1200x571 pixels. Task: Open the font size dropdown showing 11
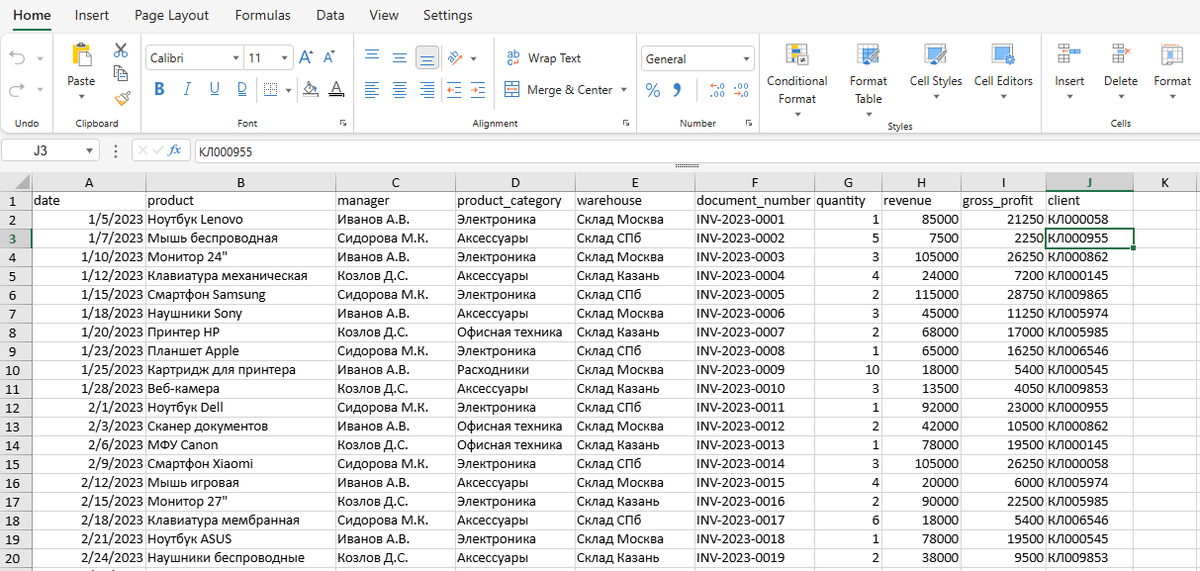pyautogui.click(x=285, y=58)
